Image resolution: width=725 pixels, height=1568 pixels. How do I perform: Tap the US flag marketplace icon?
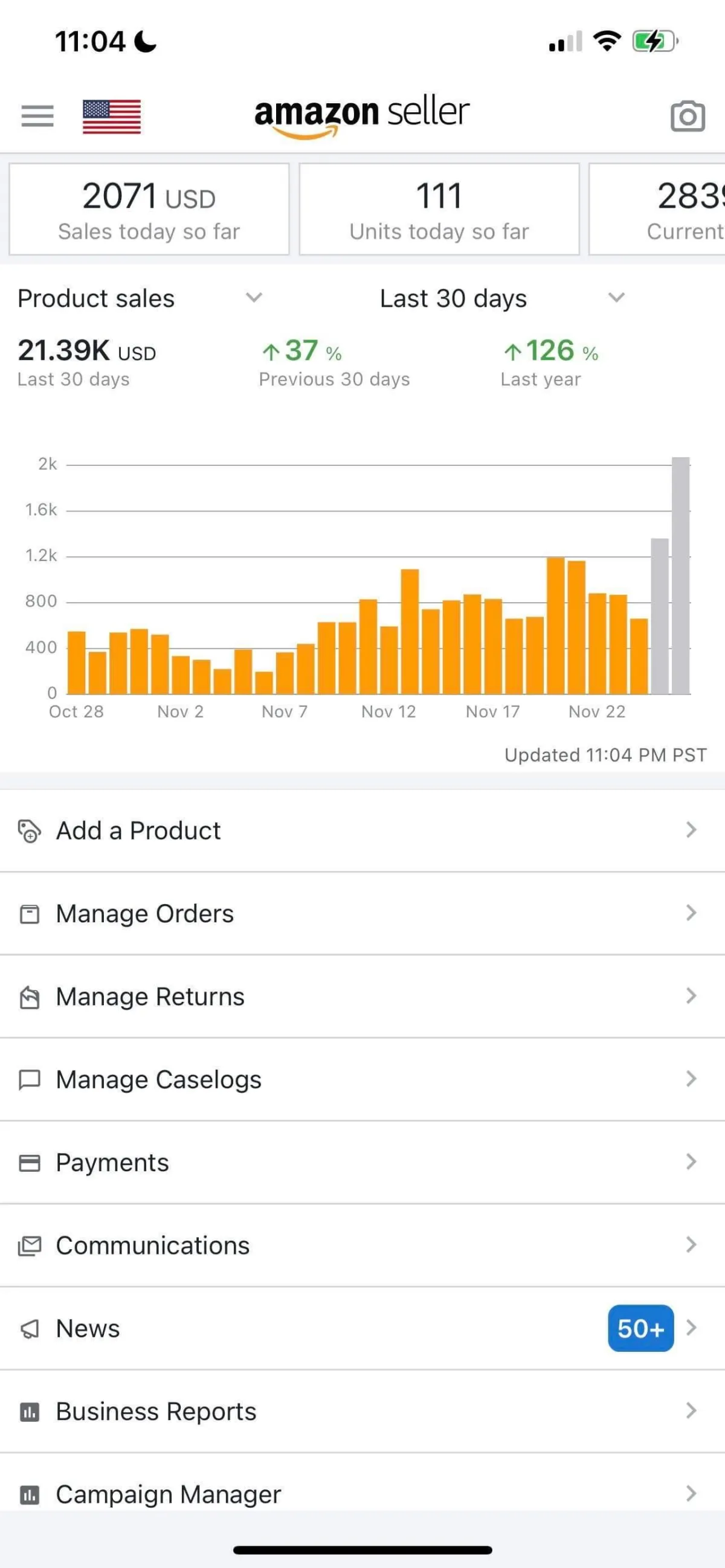111,116
